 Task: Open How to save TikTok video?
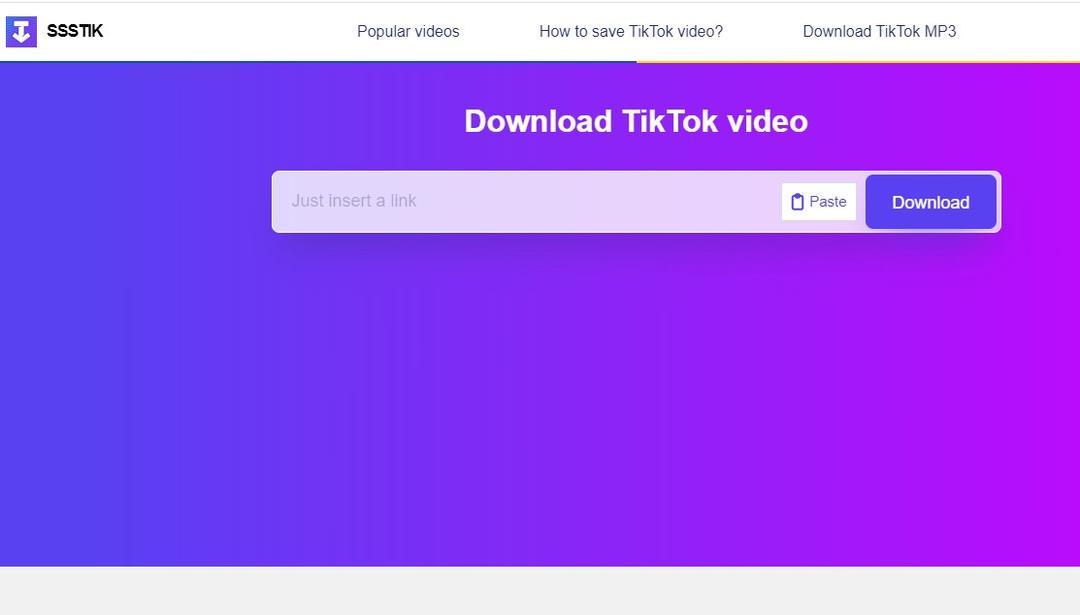coord(631,31)
